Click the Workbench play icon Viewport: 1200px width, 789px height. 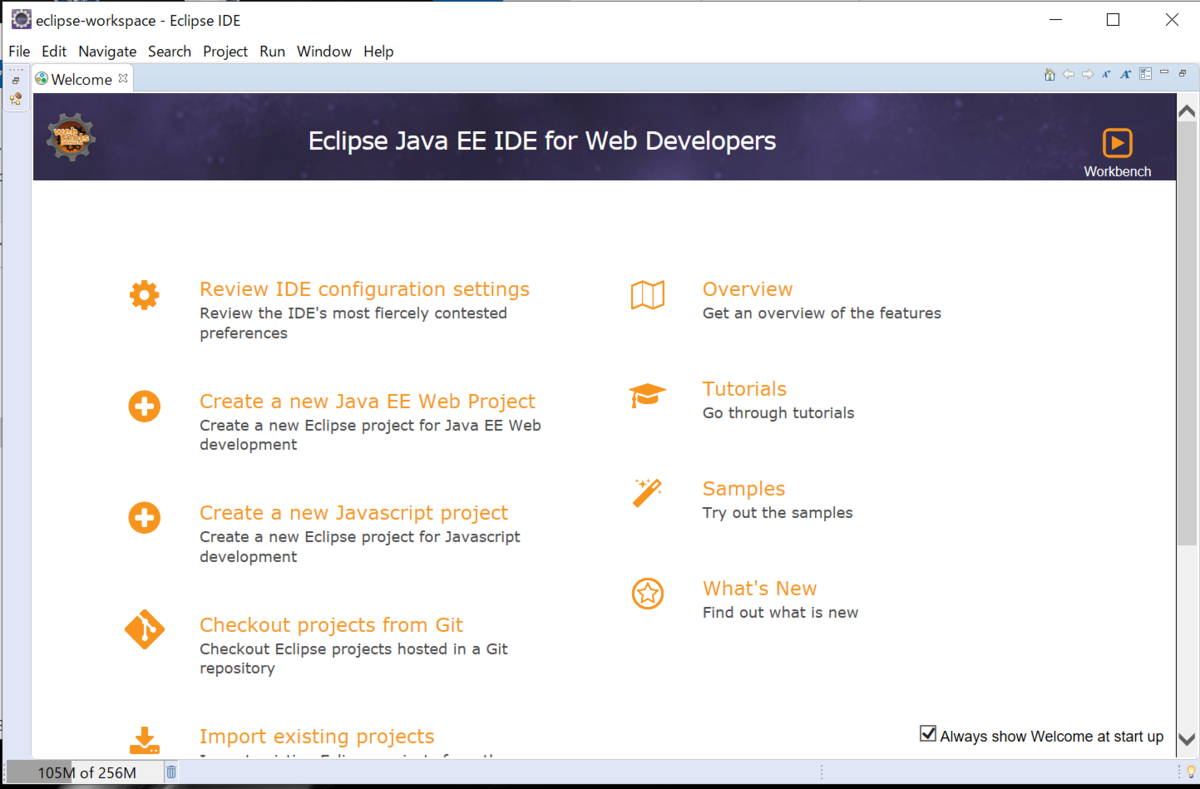(x=1117, y=142)
